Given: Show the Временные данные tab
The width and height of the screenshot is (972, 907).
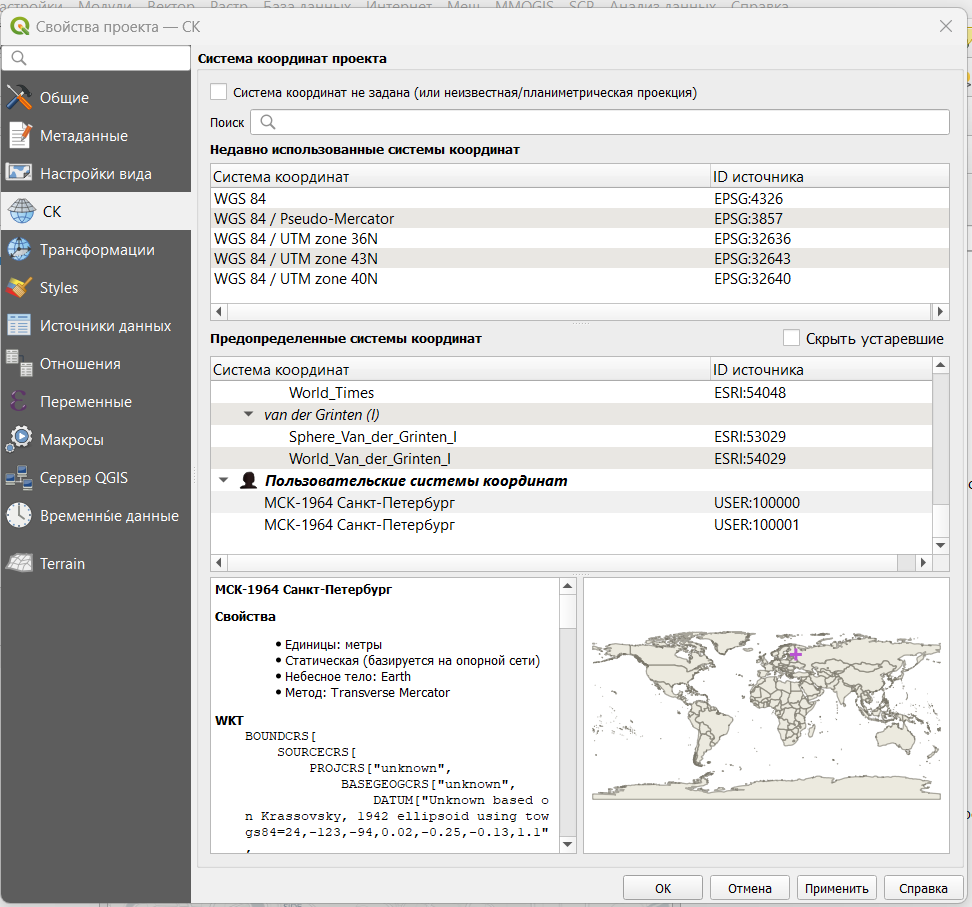Looking at the screenshot, I should click(x=96, y=515).
